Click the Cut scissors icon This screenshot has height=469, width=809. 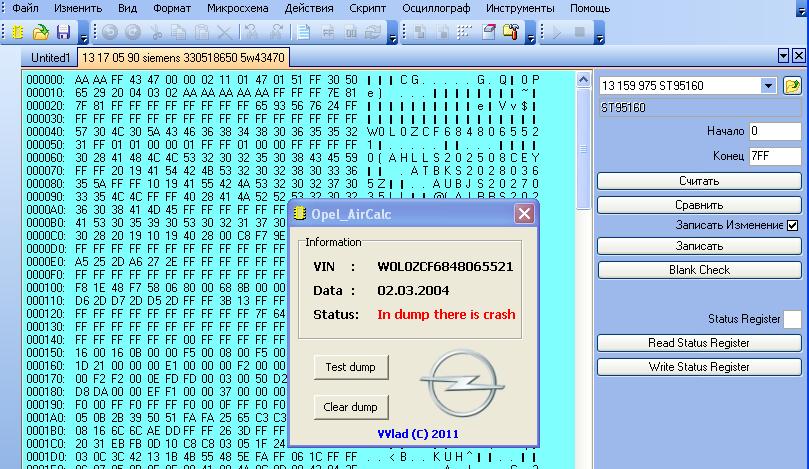tap(156, 32)
